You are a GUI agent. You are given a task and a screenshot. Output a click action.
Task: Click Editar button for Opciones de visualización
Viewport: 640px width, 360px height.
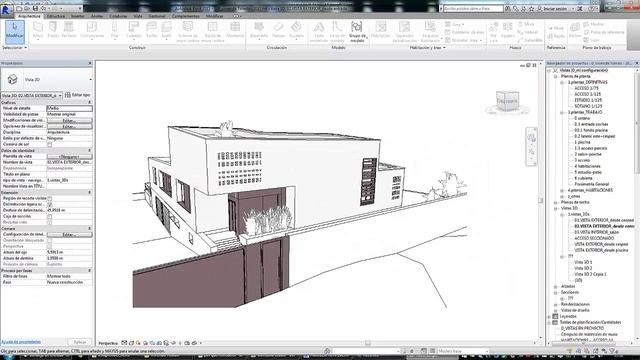(x=69, y=127)
